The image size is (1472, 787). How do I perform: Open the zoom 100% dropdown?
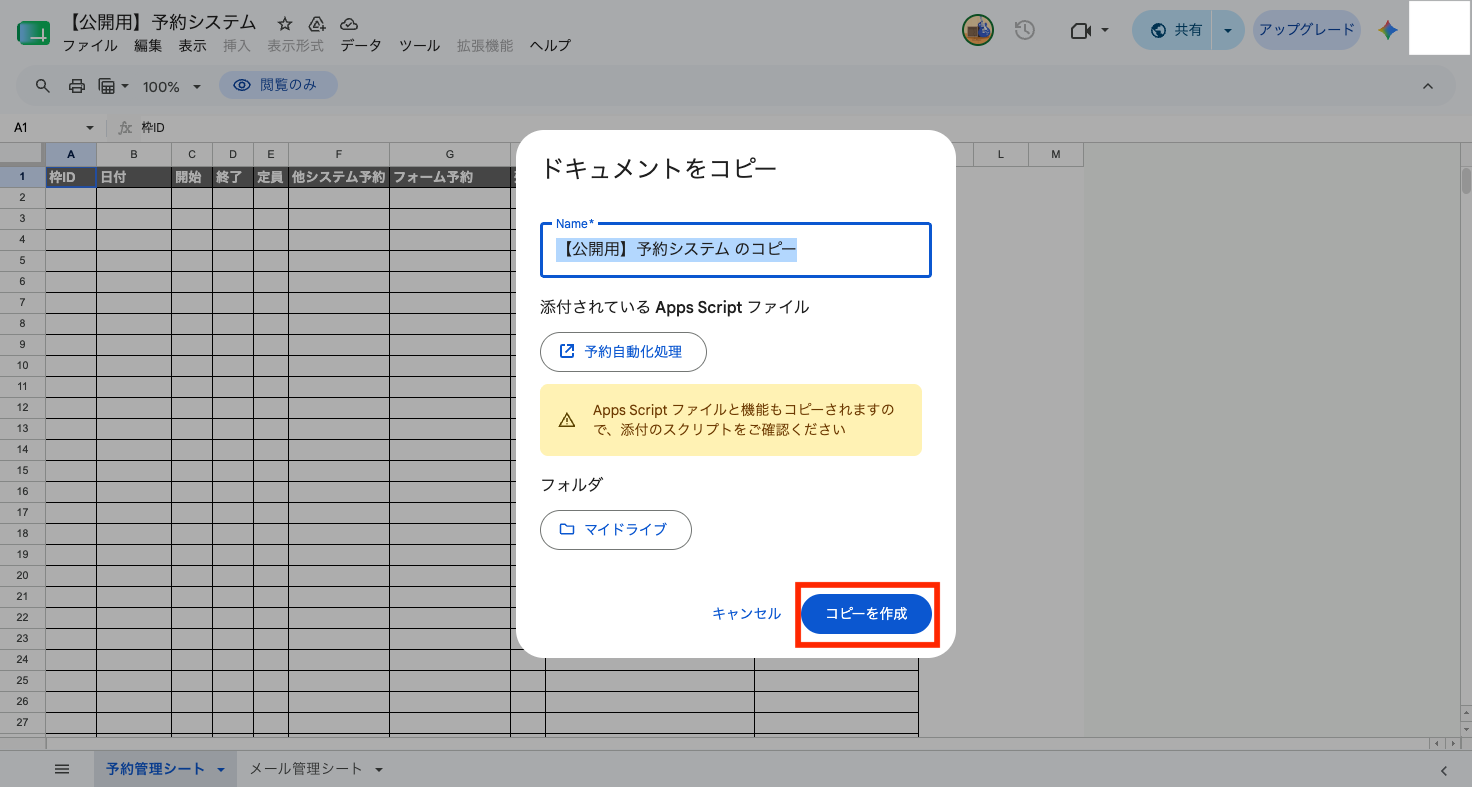171,87
